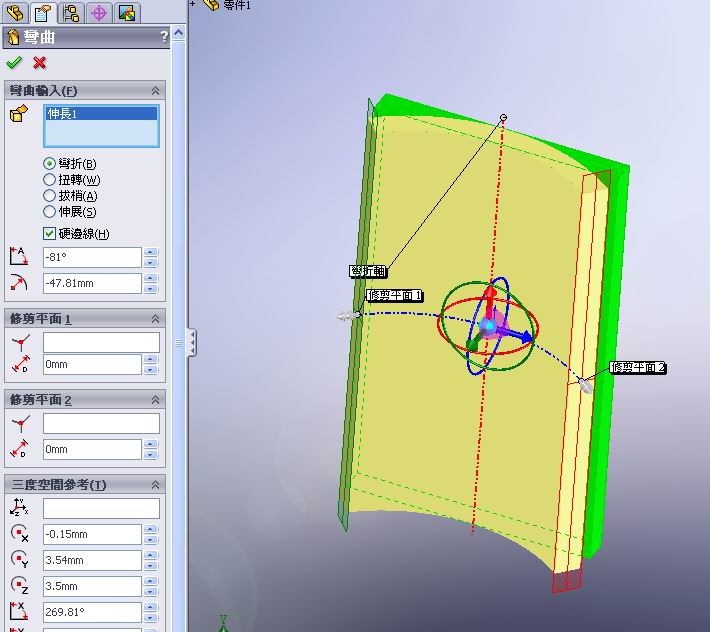Confirm the bend with the green checkmark
710x632 pixels.
[14, 62]
